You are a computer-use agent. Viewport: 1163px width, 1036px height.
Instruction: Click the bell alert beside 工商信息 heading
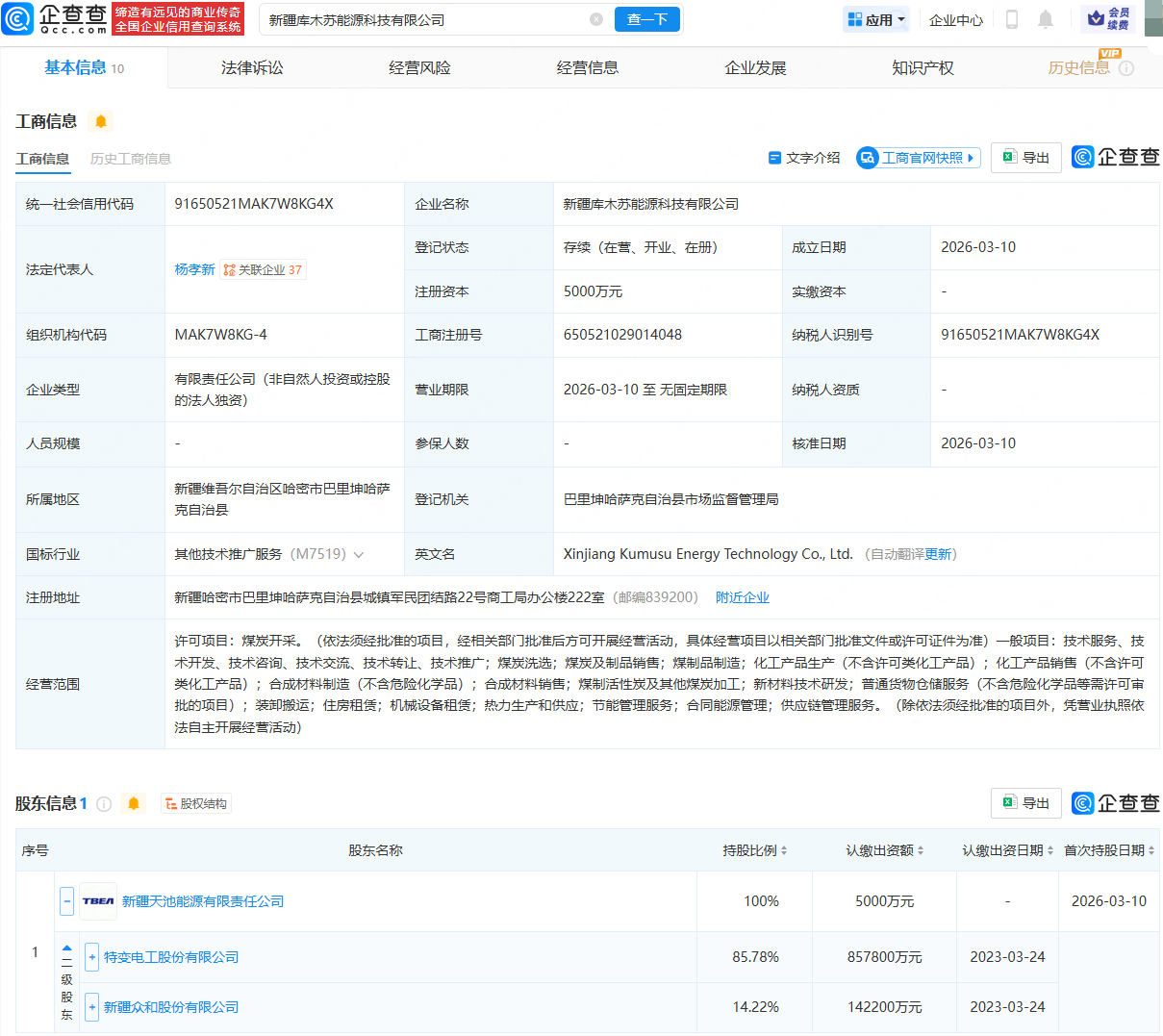tap(100, 121)
